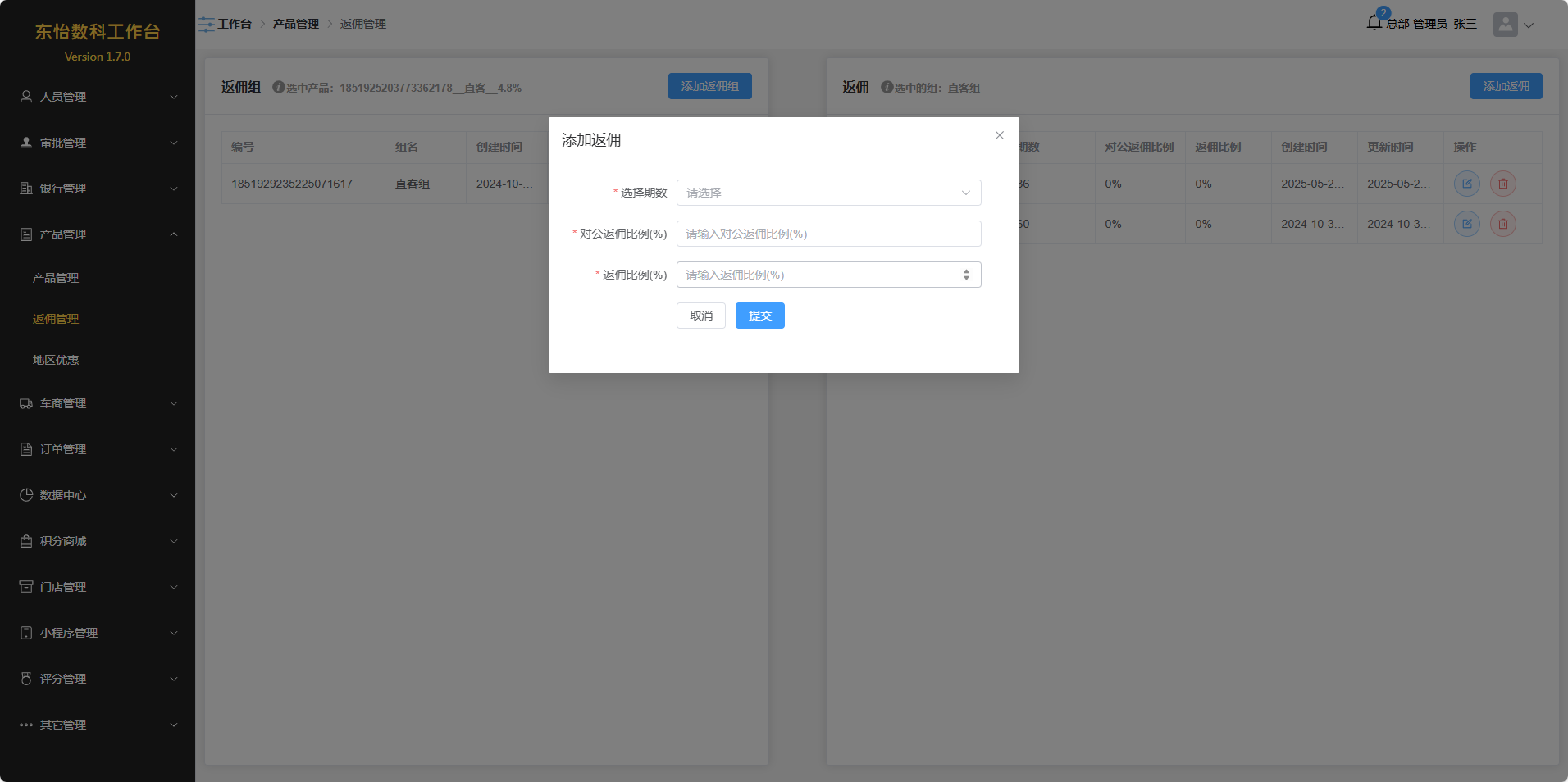Click the delete icon in second 返佣 row
1568x782 pixels.
[1502, 224]
